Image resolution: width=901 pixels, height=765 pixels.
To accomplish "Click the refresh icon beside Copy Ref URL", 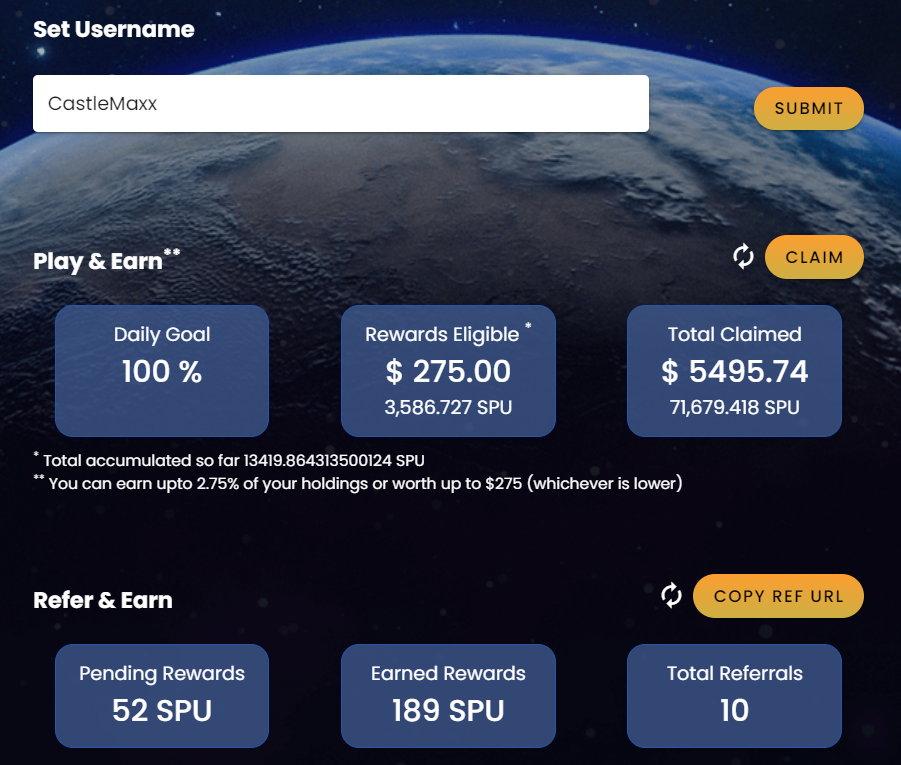I will click(671, 595).
